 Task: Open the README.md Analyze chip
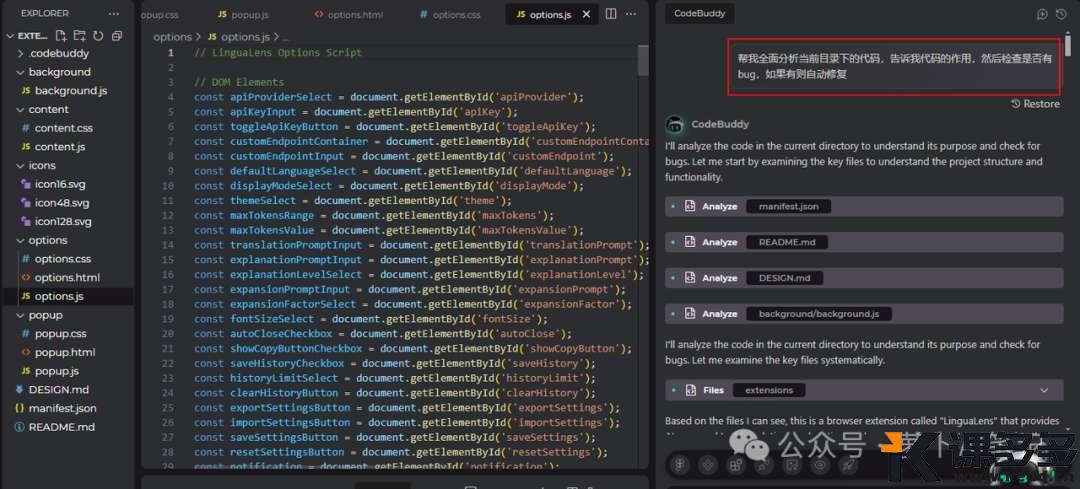[x=787, y=242]
